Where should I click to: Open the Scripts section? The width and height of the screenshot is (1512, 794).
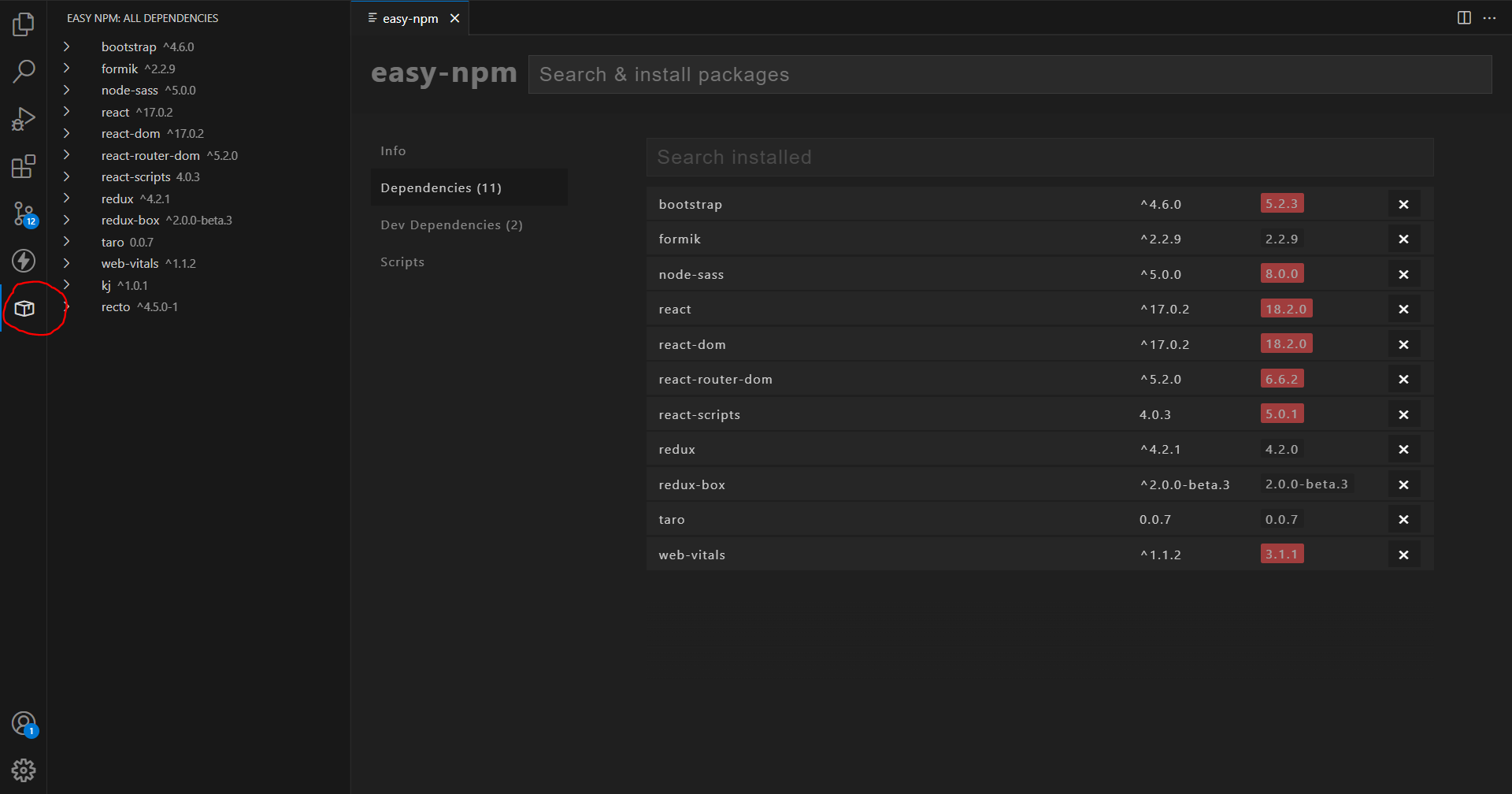click(x=469, y=262)
